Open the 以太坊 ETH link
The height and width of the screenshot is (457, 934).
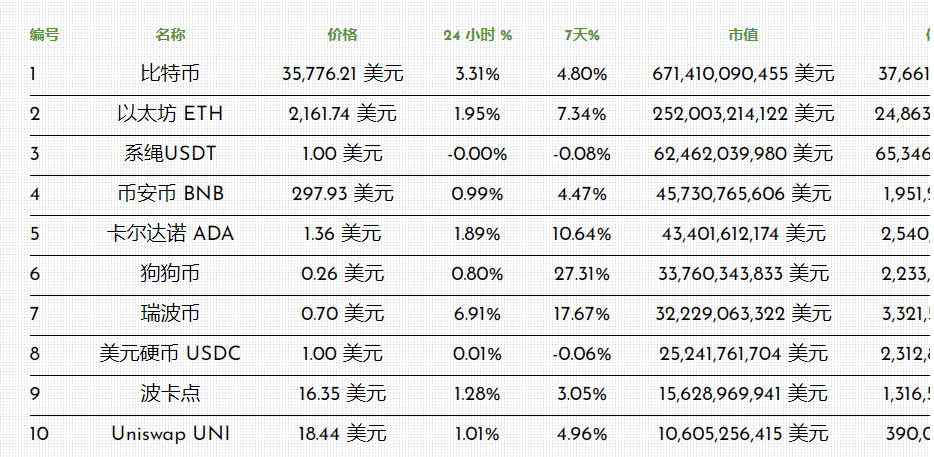coord(170,114)
